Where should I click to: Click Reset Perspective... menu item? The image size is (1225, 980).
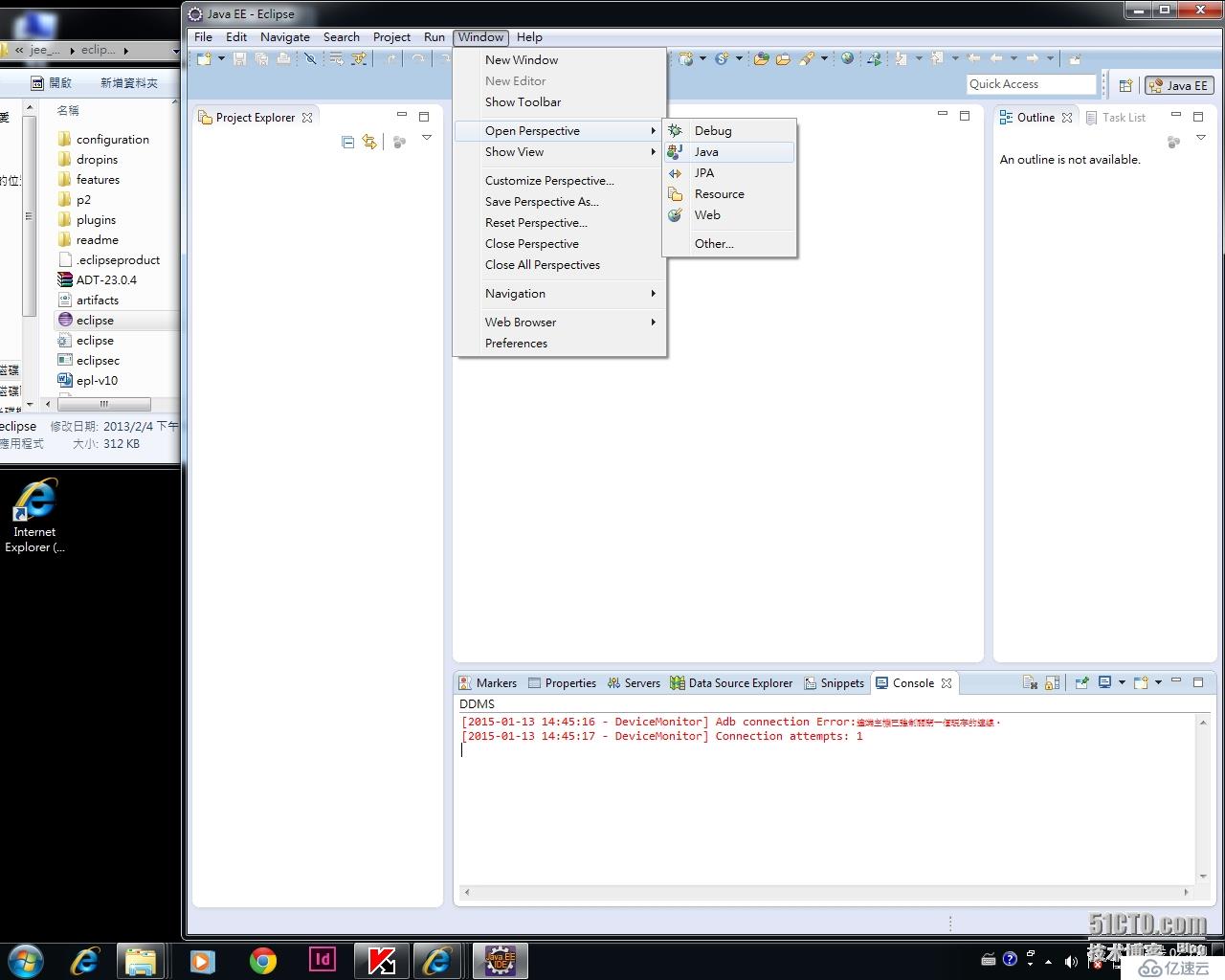[559, 223]
